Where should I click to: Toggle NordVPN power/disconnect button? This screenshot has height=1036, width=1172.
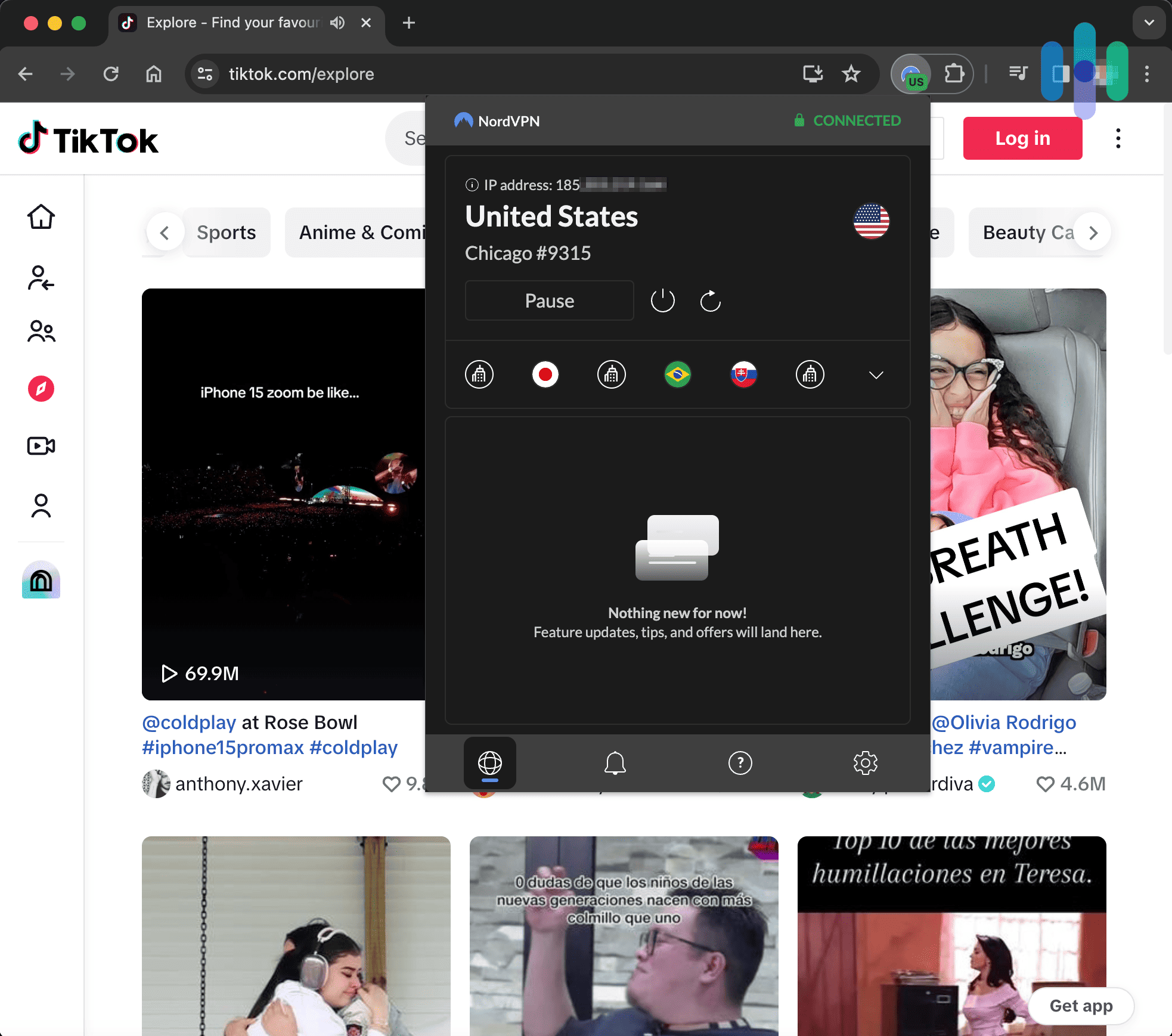pyautogui.click(x=662, y=300)
